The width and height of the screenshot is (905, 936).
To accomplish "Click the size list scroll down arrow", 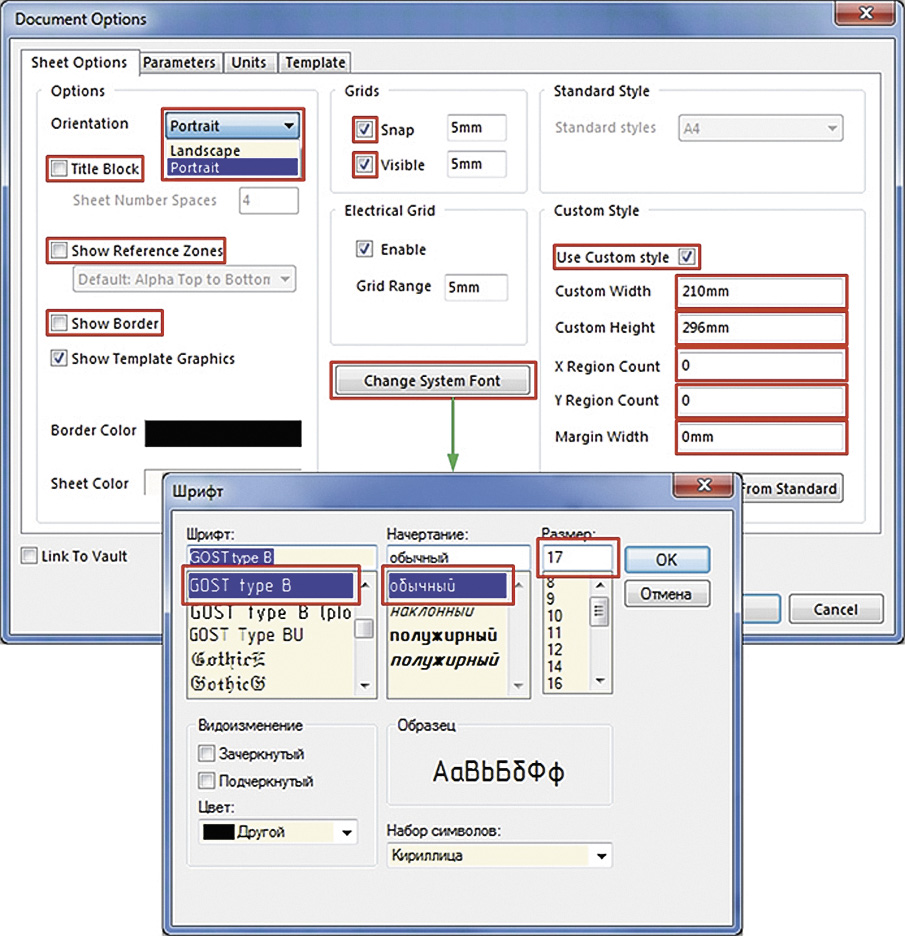I will tap(600, 681).
